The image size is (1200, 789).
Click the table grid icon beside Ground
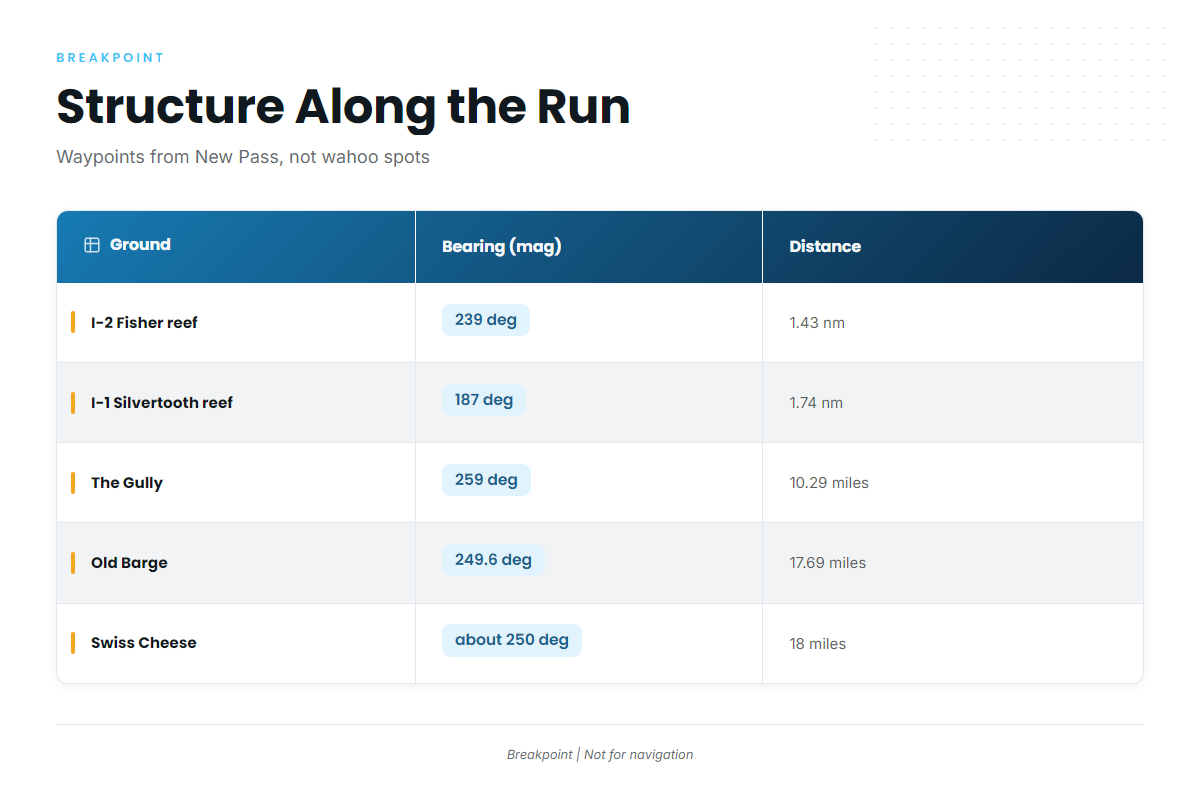click(x=92, y=245)
